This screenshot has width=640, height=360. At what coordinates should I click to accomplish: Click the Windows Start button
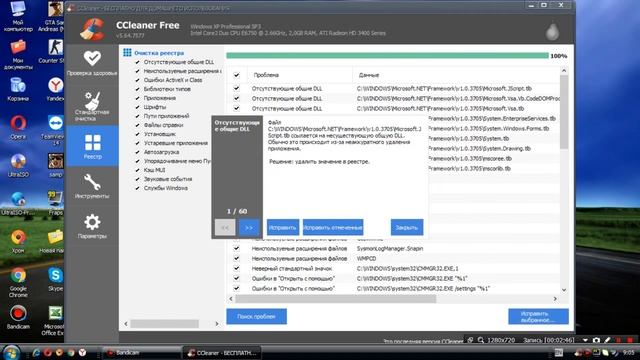click(x=11, y=353)
